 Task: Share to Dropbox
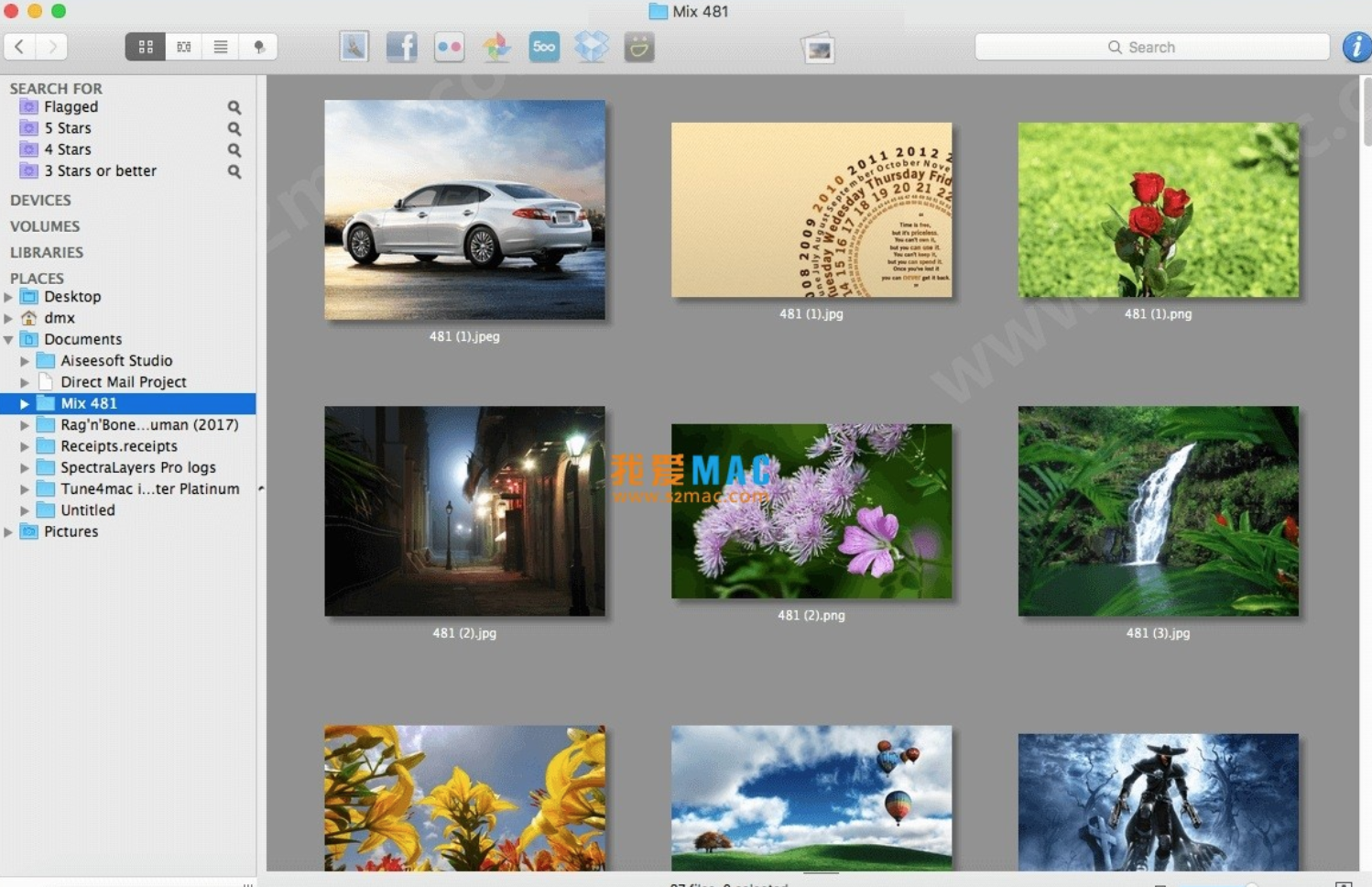[x=592, y=47]
